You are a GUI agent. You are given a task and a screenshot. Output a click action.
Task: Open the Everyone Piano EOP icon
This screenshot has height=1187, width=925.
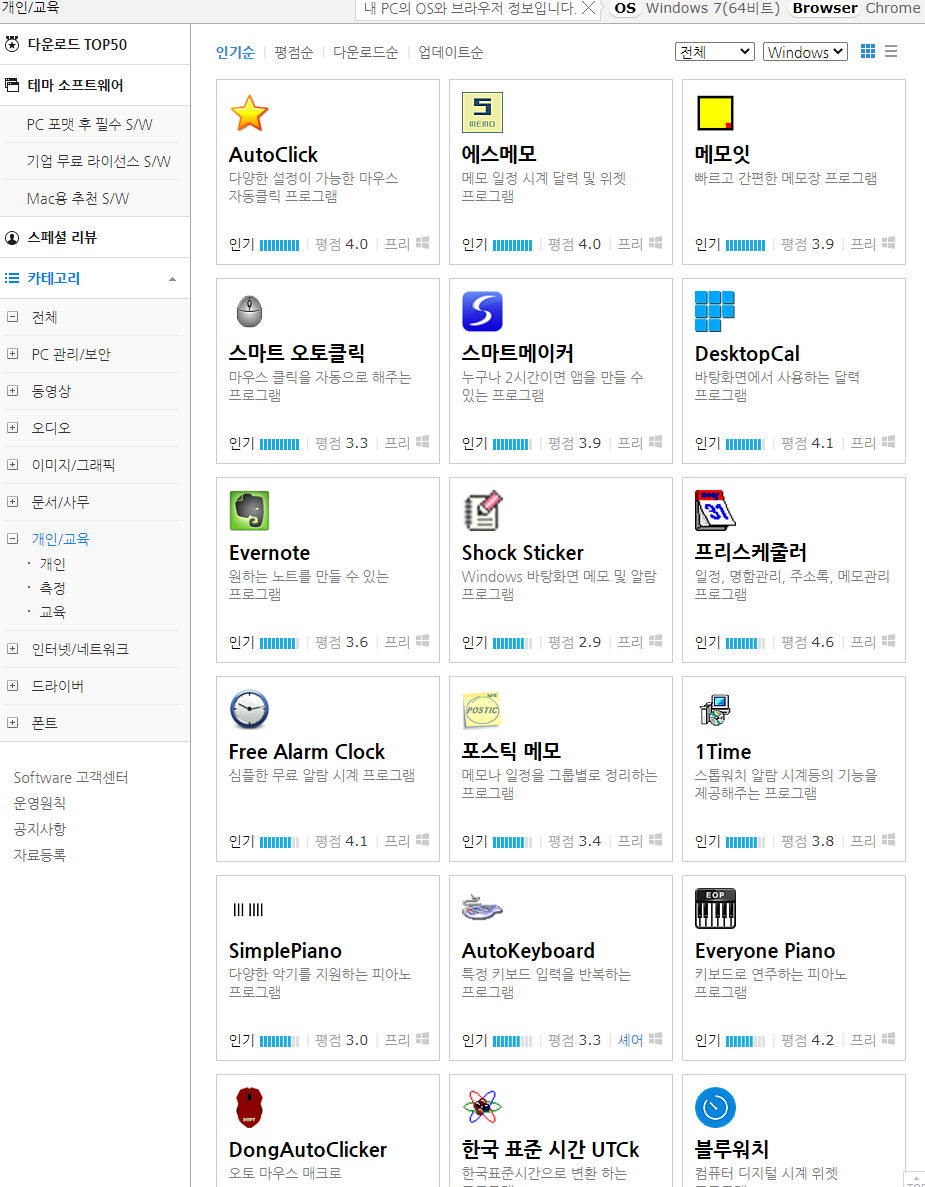point(715,908)
